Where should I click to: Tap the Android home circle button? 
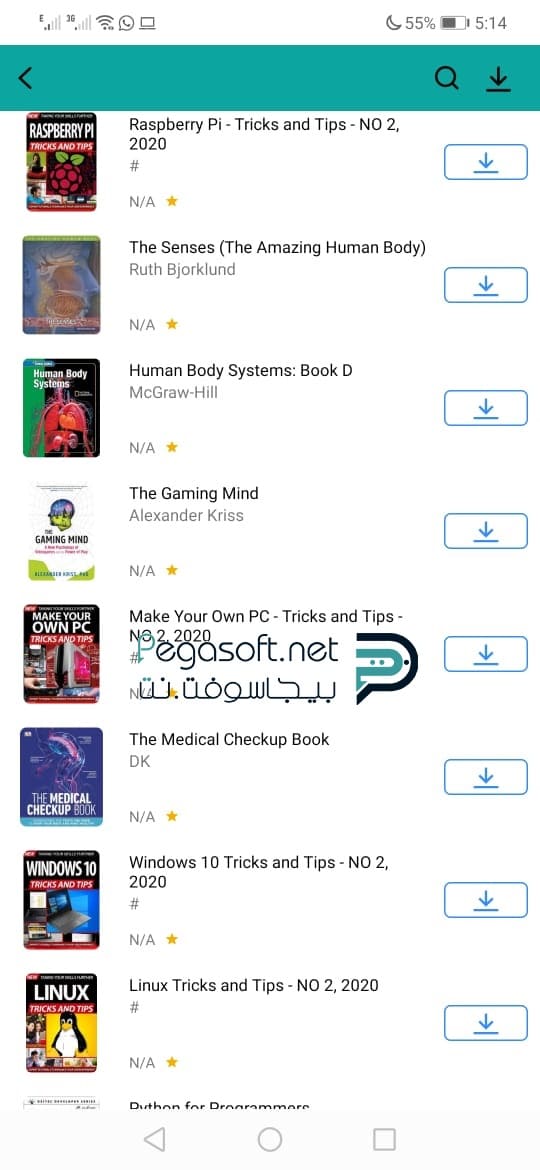click(x=270, y=1139)
